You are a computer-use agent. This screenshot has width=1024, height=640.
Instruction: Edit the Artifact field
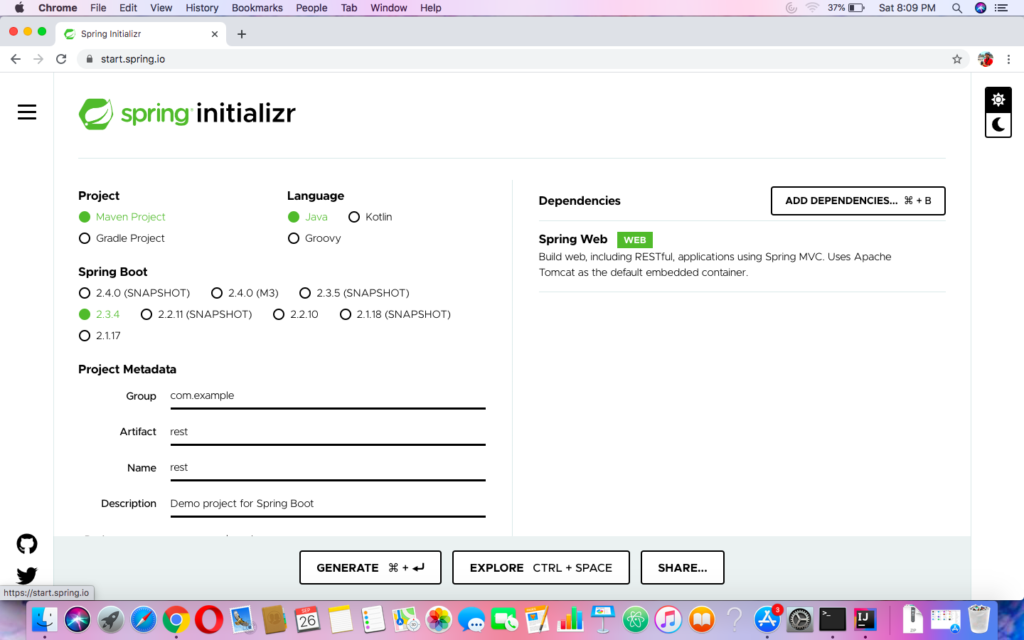tap(327, 432)
